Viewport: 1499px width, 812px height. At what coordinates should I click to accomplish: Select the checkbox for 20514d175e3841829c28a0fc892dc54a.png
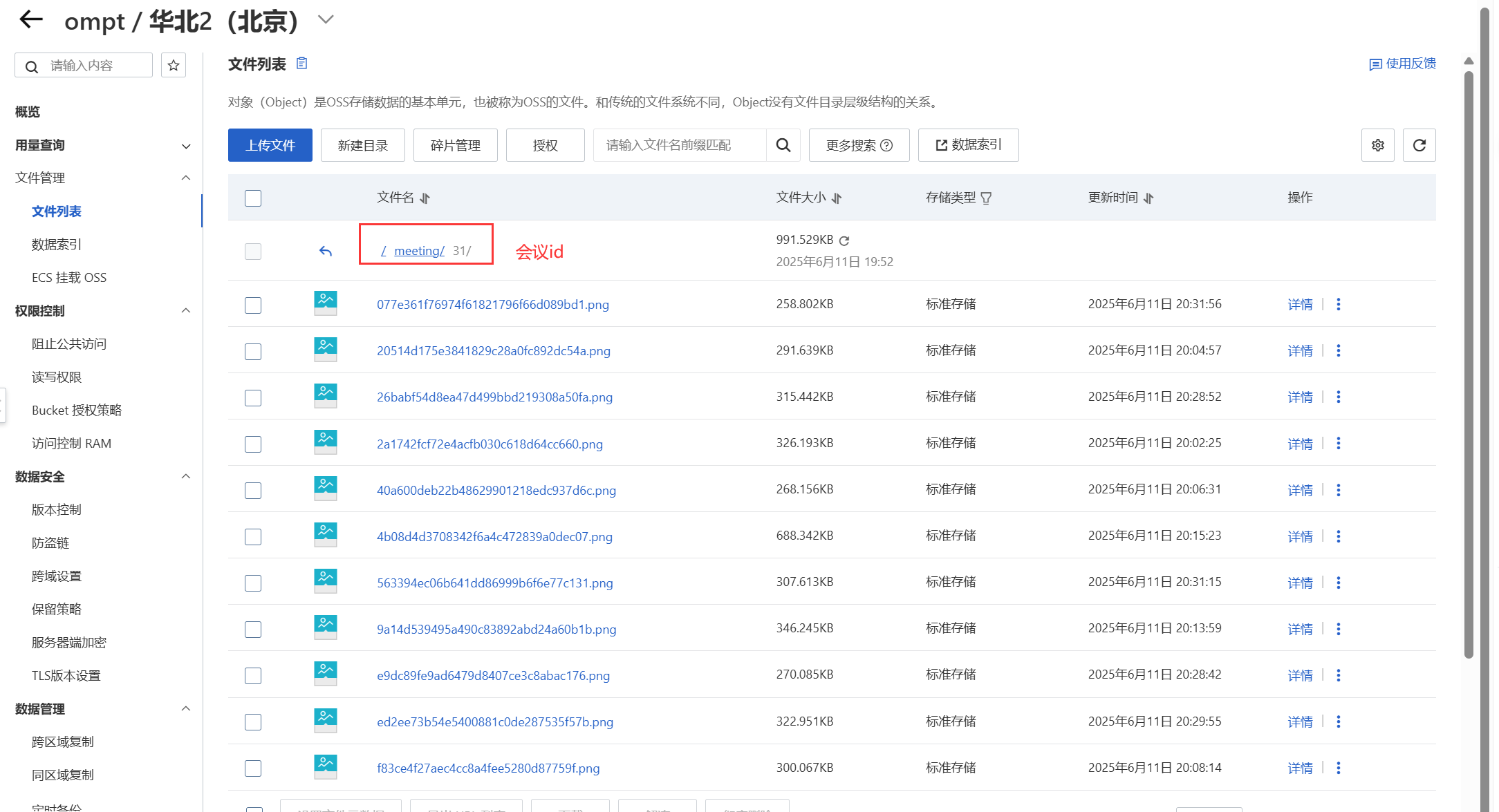(x=253, y=351)
